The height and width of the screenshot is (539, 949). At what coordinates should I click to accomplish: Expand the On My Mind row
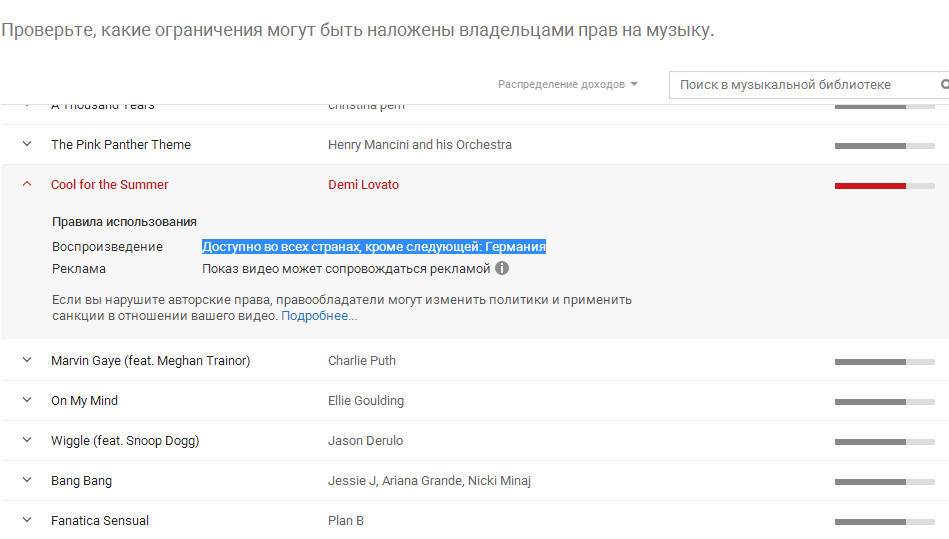click(27, 400)
